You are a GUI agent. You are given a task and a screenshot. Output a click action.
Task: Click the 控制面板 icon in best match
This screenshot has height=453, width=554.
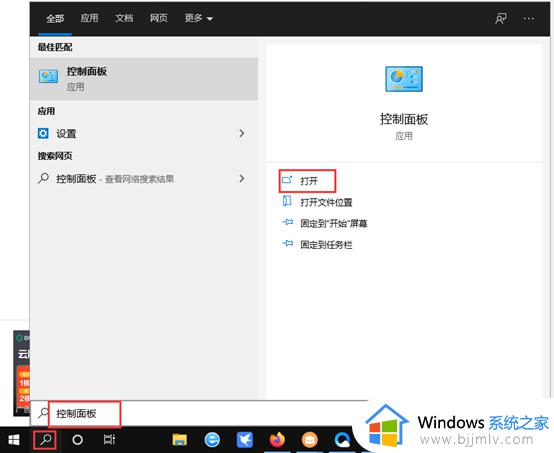48,76
